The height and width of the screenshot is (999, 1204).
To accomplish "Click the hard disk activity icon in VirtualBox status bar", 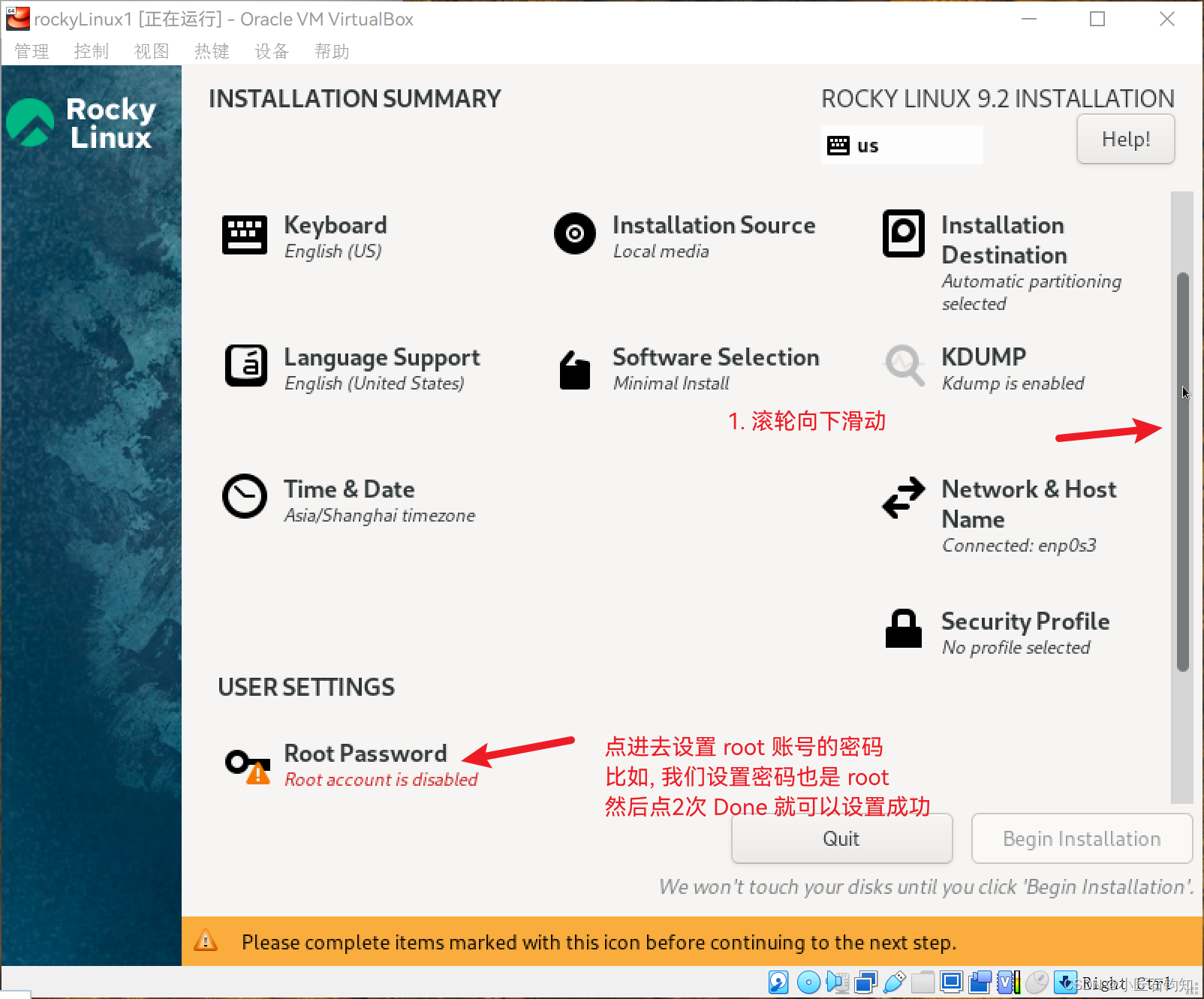I will [x=778, y=982].
